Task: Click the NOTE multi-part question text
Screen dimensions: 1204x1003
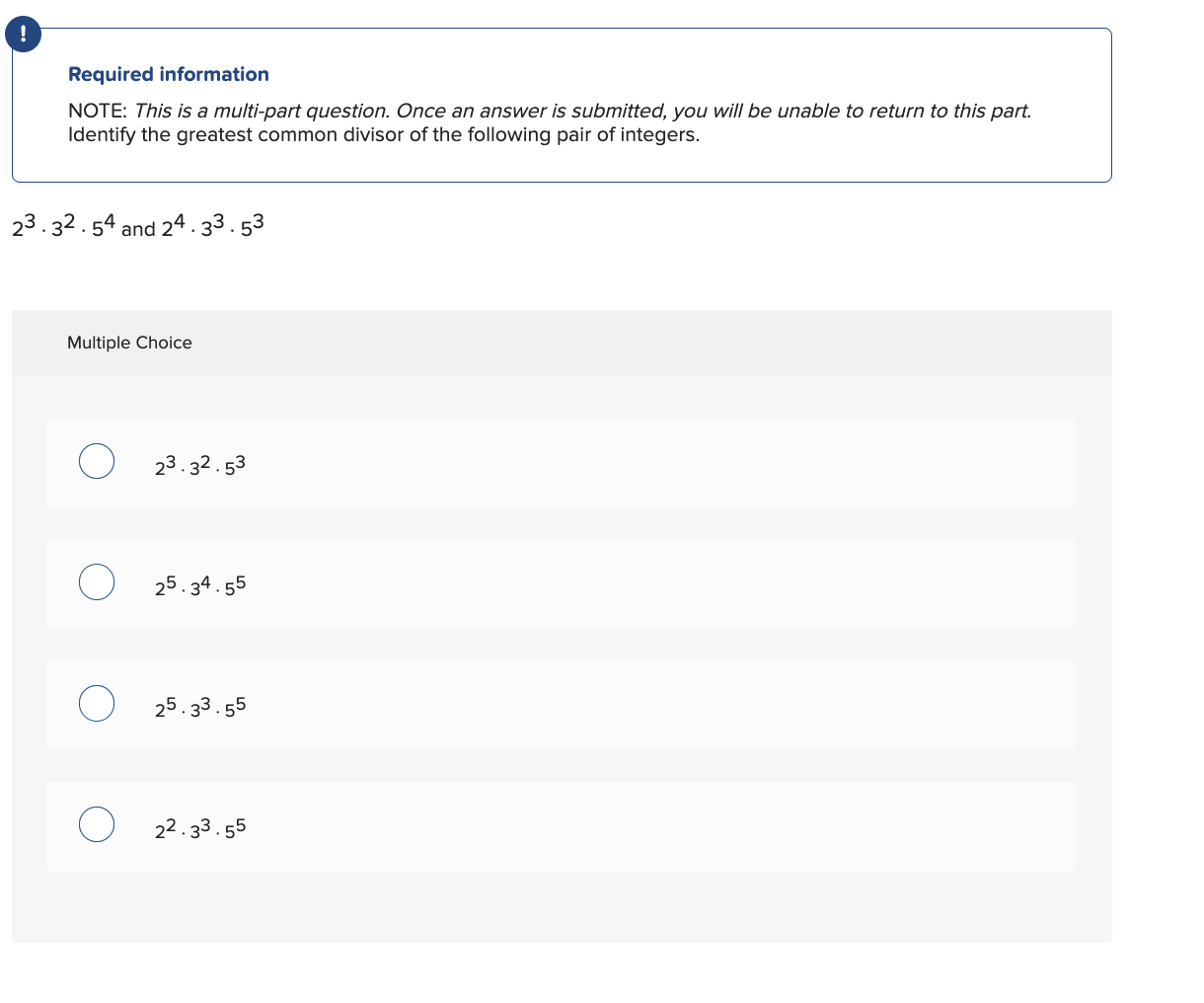Action: [x=549, y=111]
